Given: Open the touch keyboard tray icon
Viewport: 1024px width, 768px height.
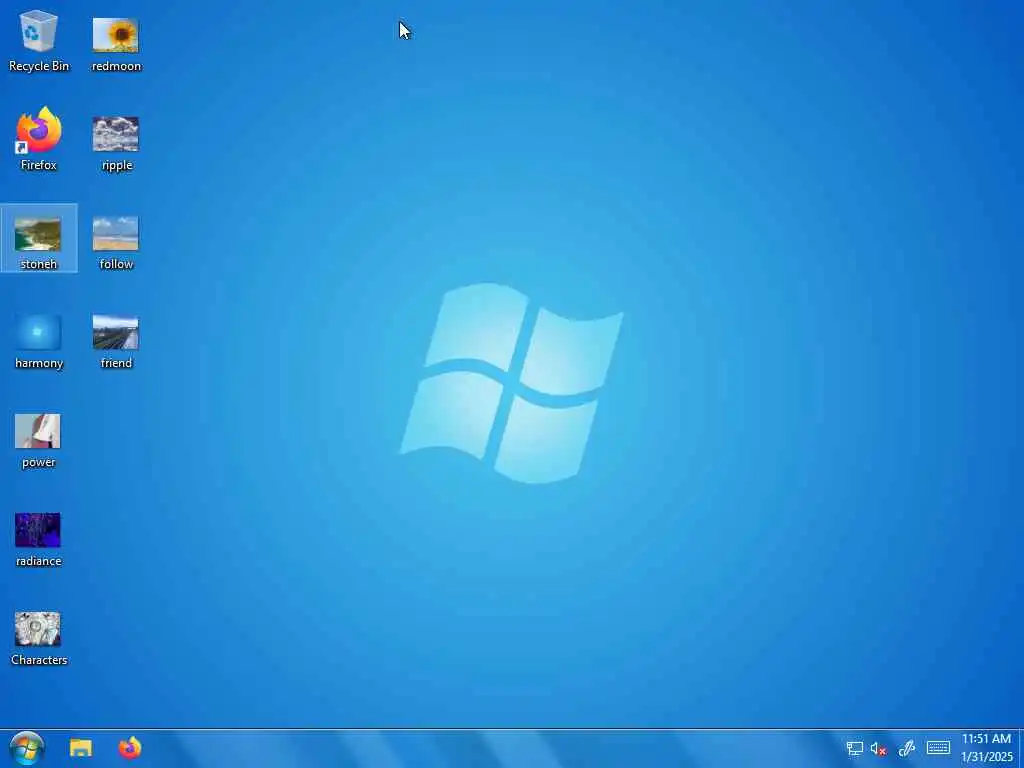Looking at the screenshot, I should [x=938, y=748].
